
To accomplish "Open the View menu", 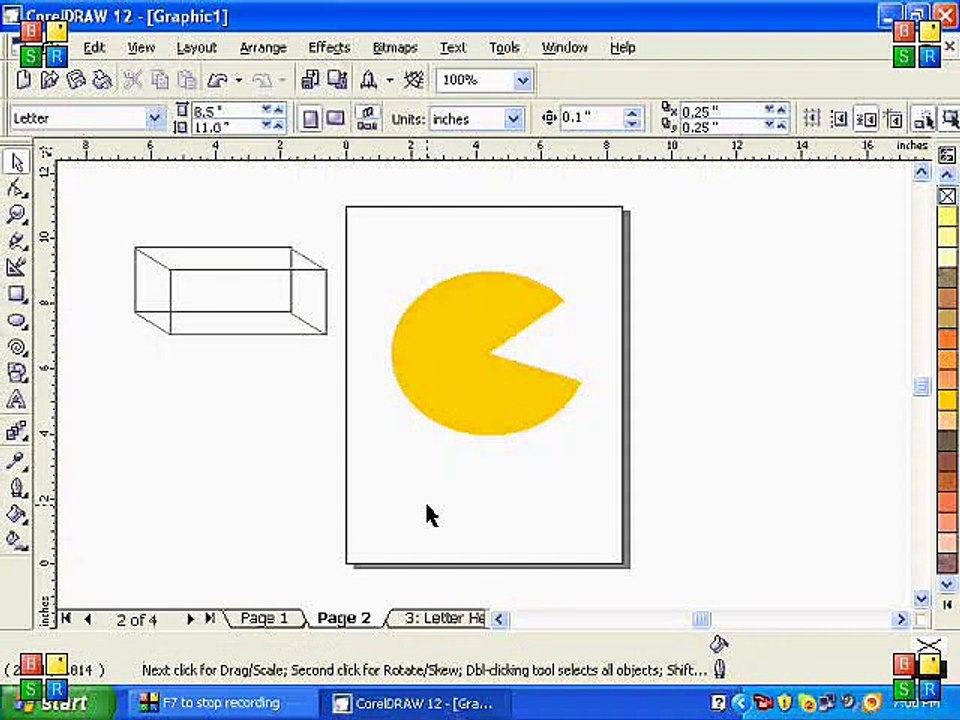I will (141, 48).
